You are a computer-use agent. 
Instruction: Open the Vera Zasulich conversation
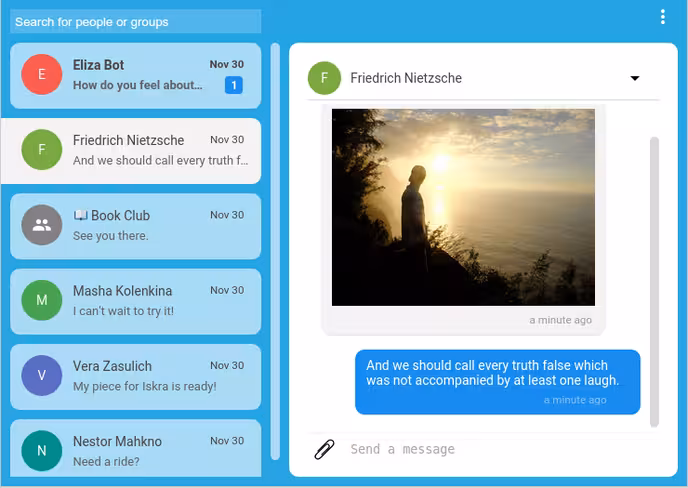point(136,377)
